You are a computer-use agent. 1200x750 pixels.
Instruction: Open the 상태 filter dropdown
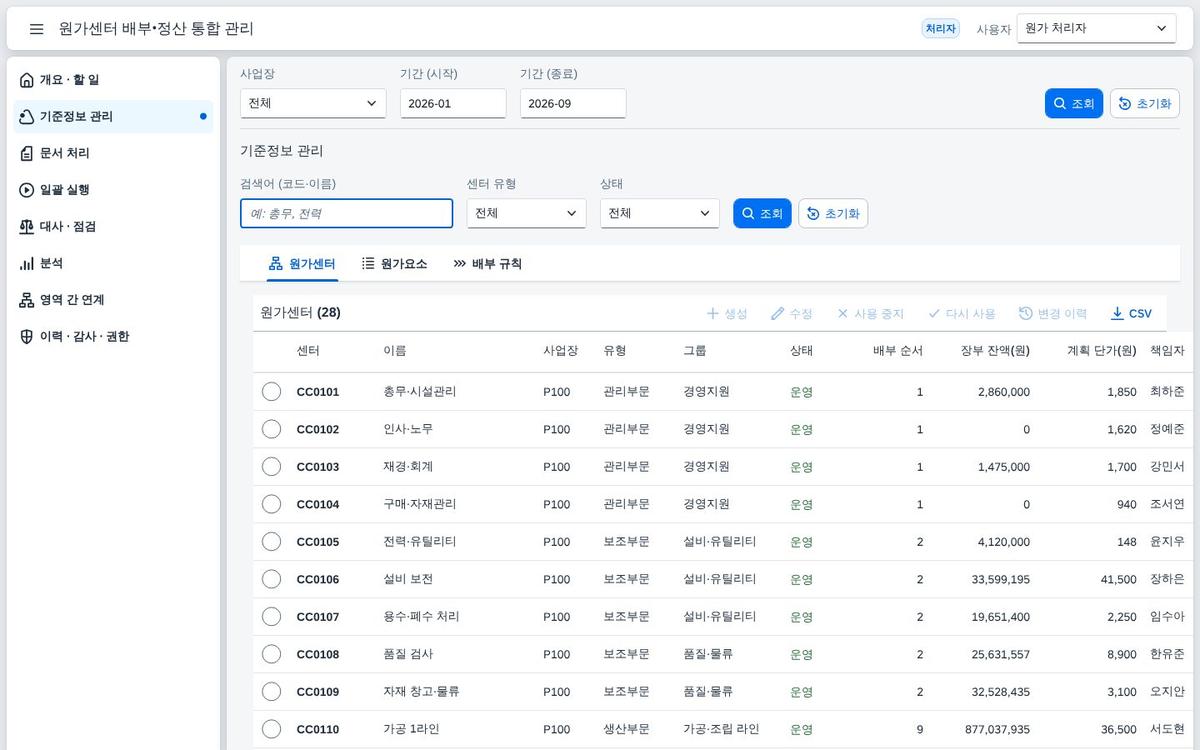pyautogui.click(x=660, y=213)
